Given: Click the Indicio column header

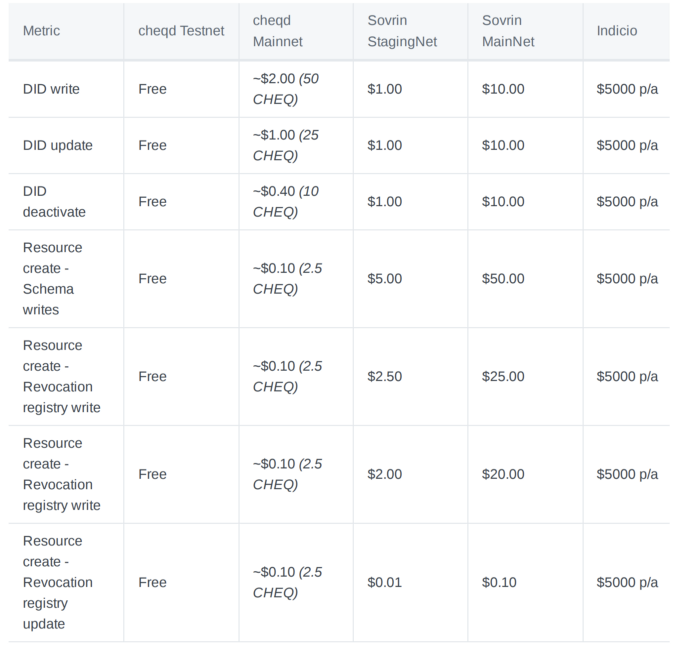Looking at the screenshot, I should tap(616, 31).
